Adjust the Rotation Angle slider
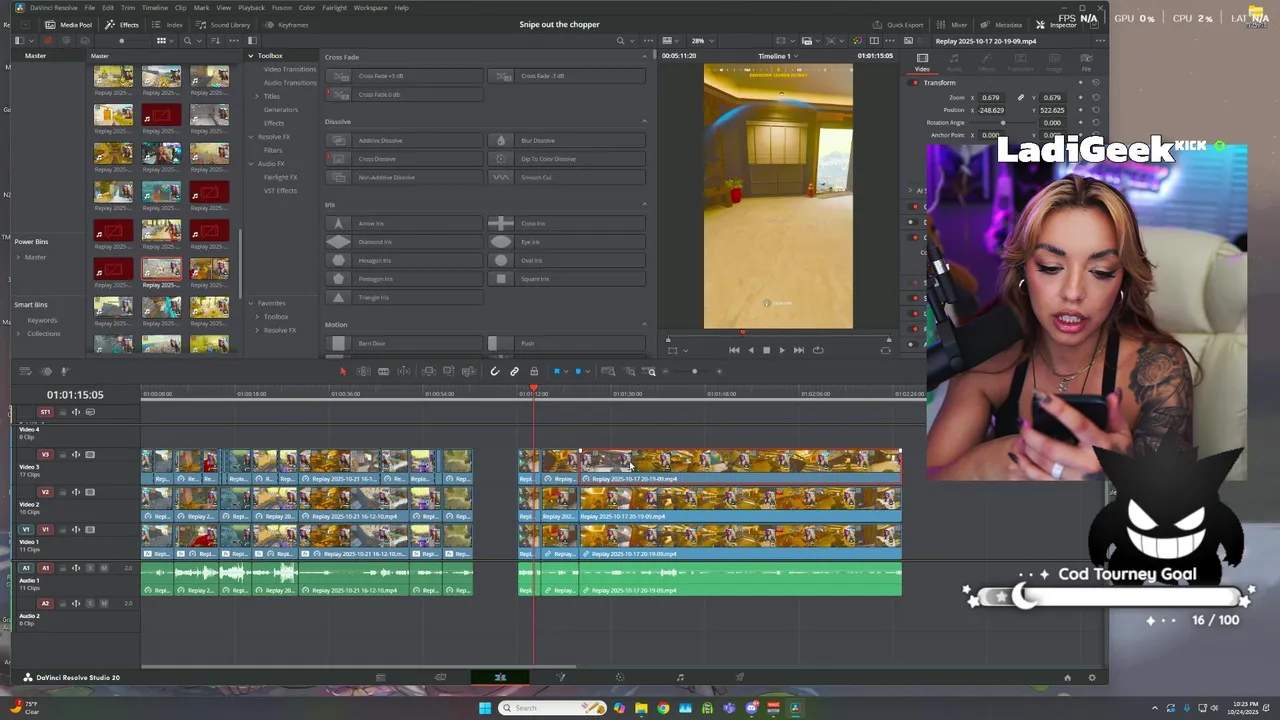Image resolution: width=1280 pixels, height=720 pixels. [1003, 123]
